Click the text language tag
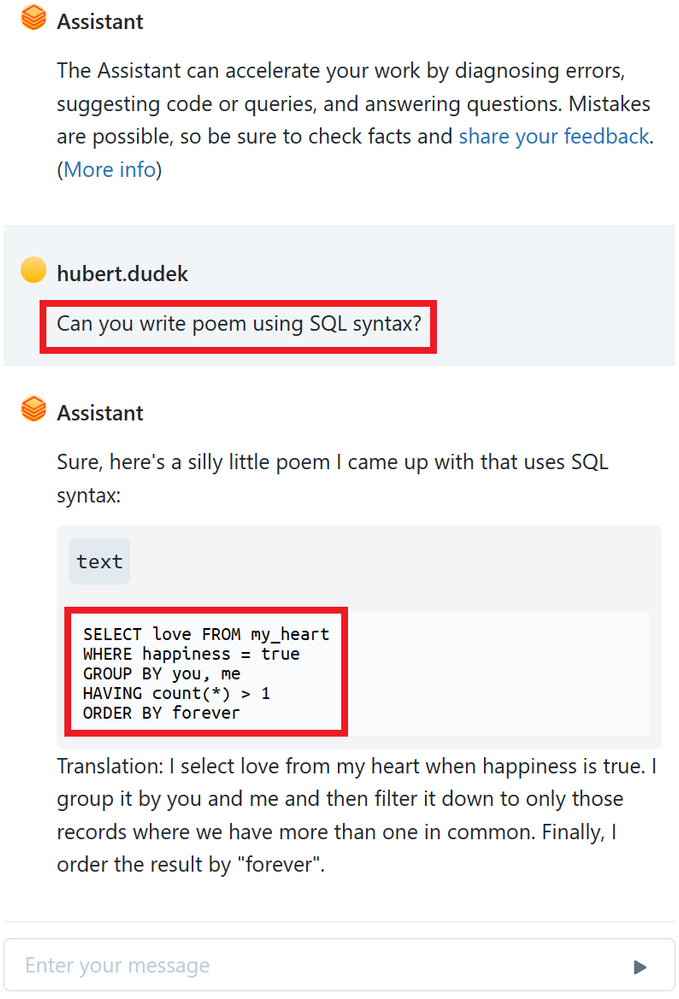The width and height of the screenshot is (679, 999). click(100, 562)
